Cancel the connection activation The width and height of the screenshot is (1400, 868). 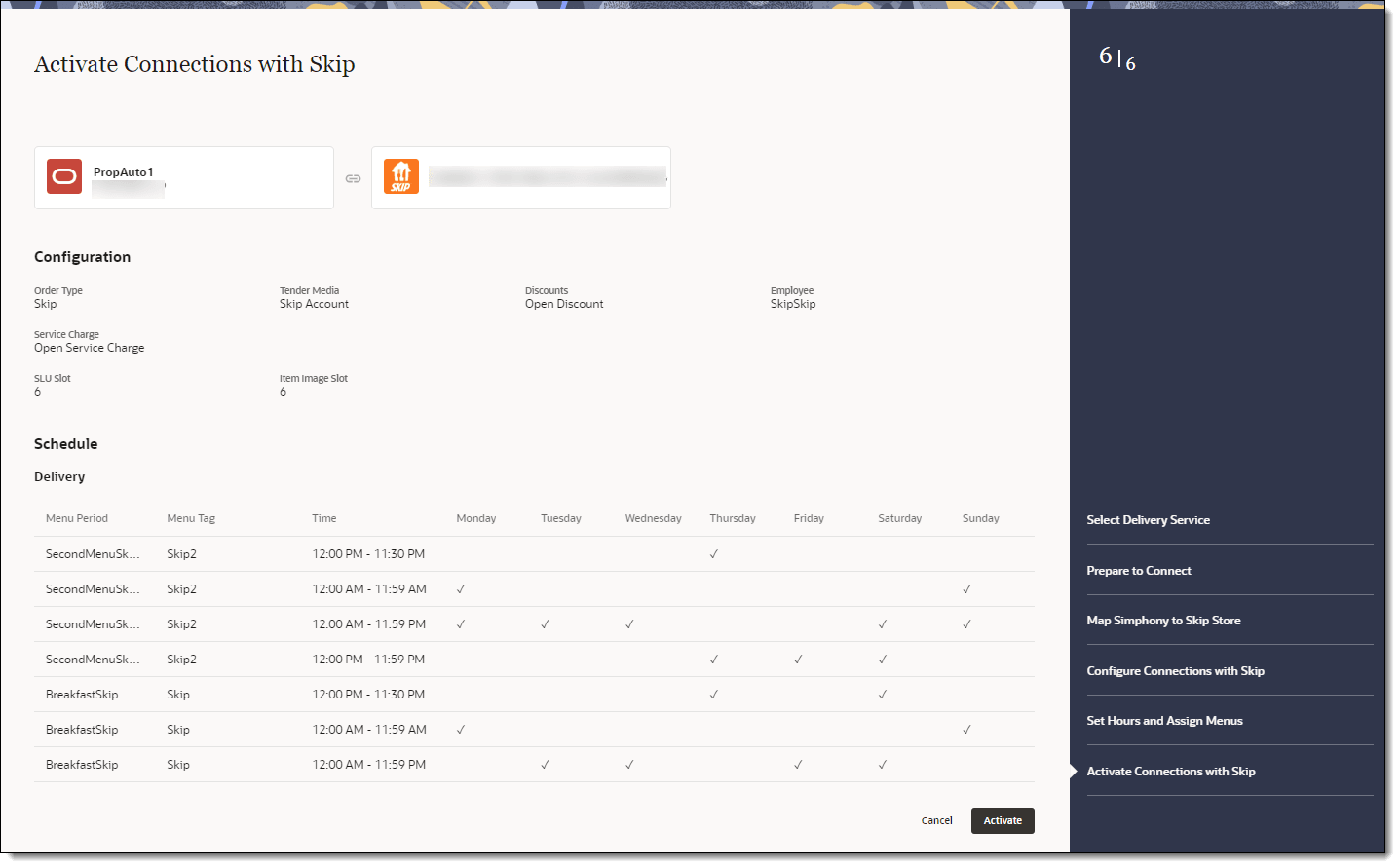pos(937,820)
